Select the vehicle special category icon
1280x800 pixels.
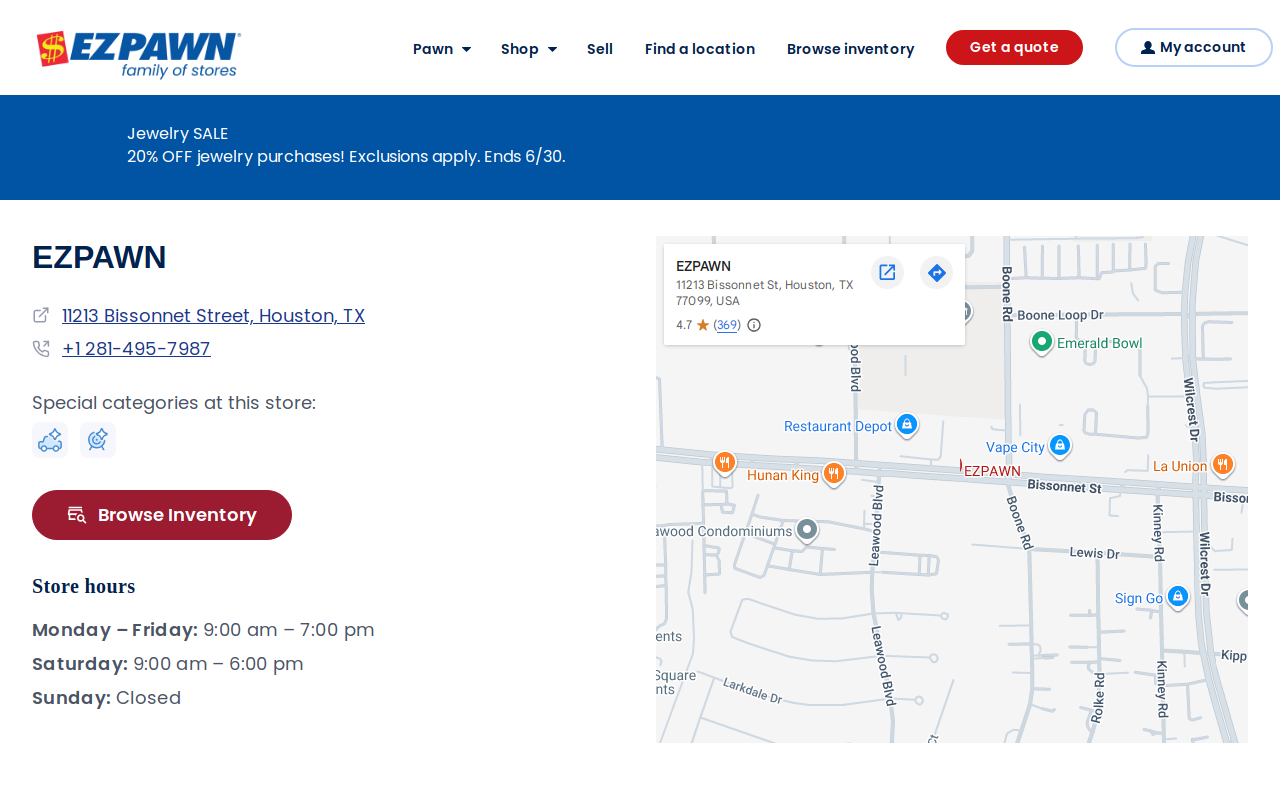point(50,440)
